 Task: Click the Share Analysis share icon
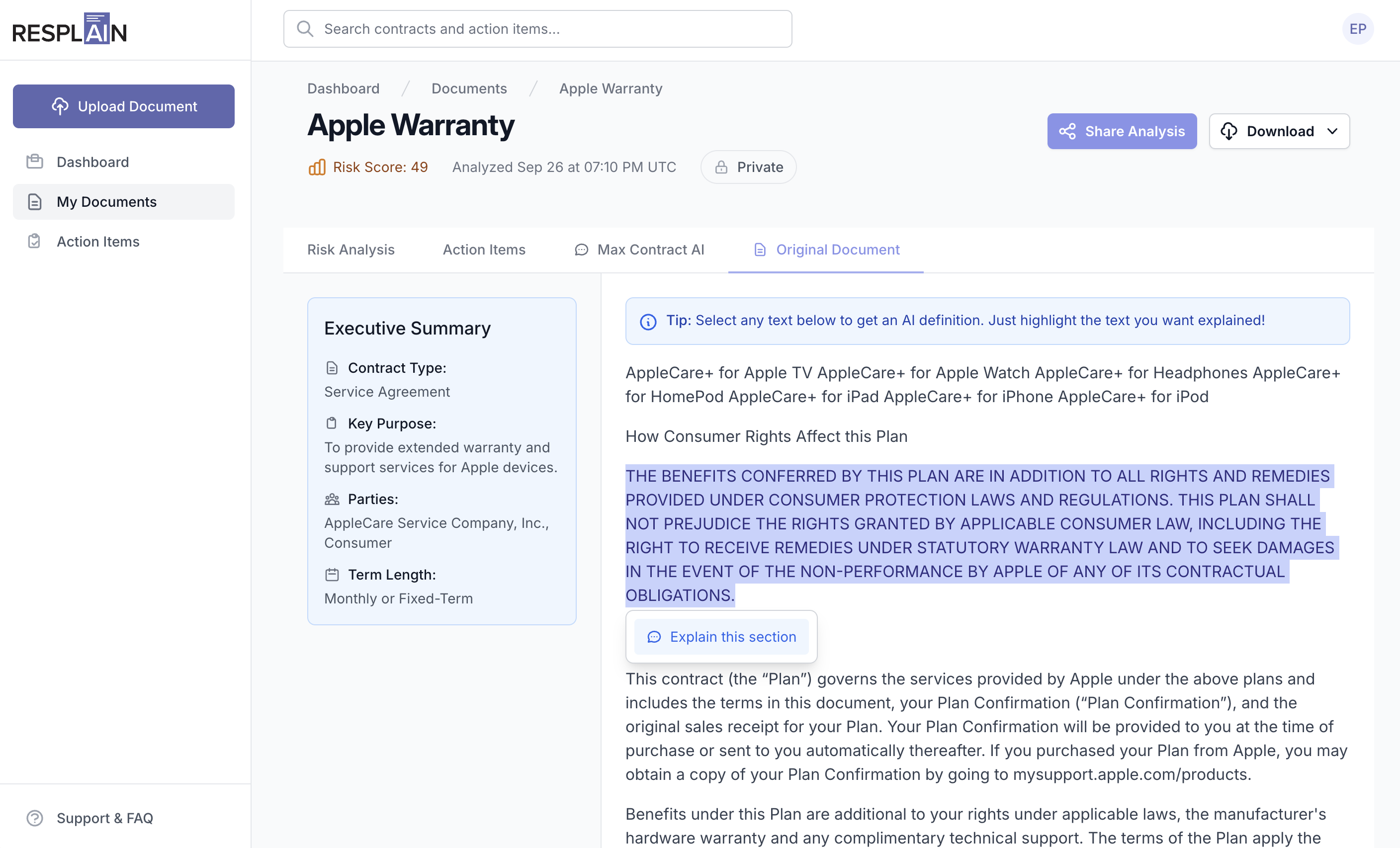tap(1067, 131)
